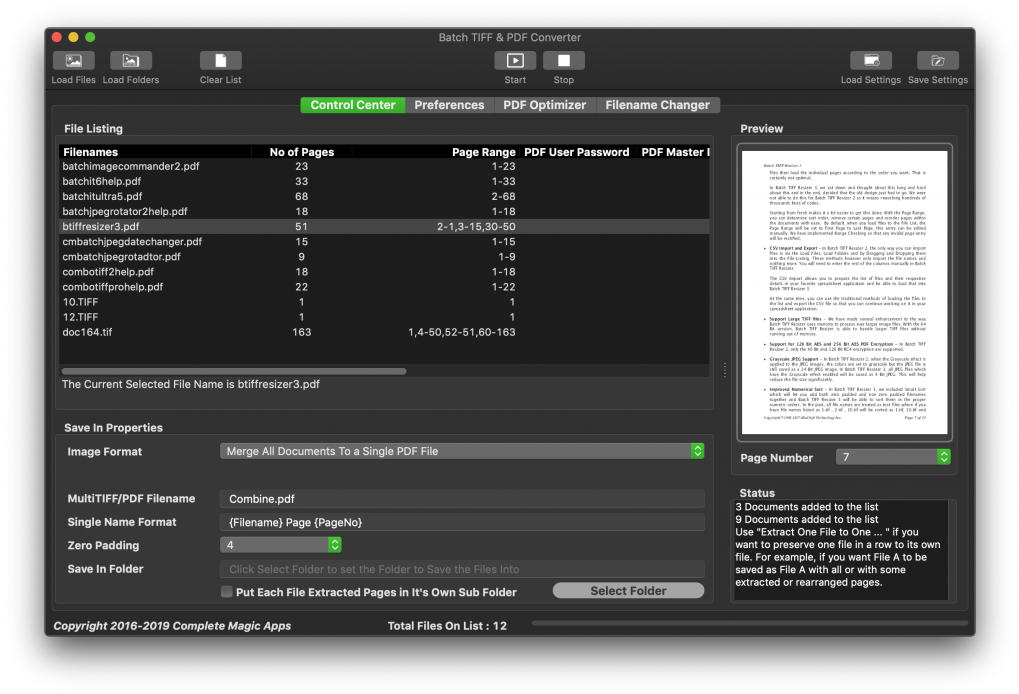Click the PDF User Password column header

point(576,152)
